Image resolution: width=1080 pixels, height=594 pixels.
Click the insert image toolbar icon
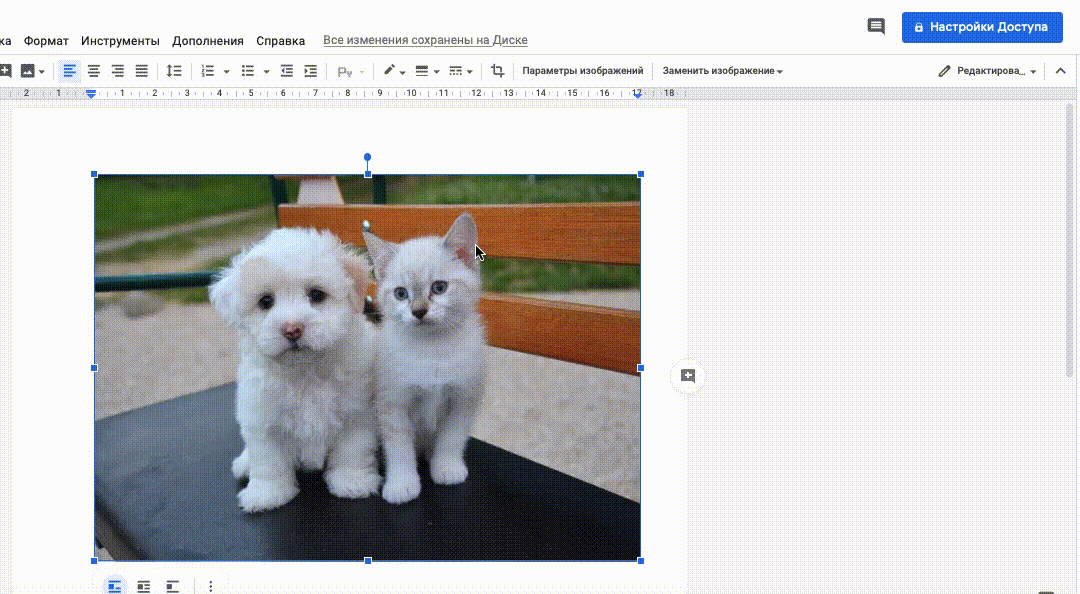(28, 71)
